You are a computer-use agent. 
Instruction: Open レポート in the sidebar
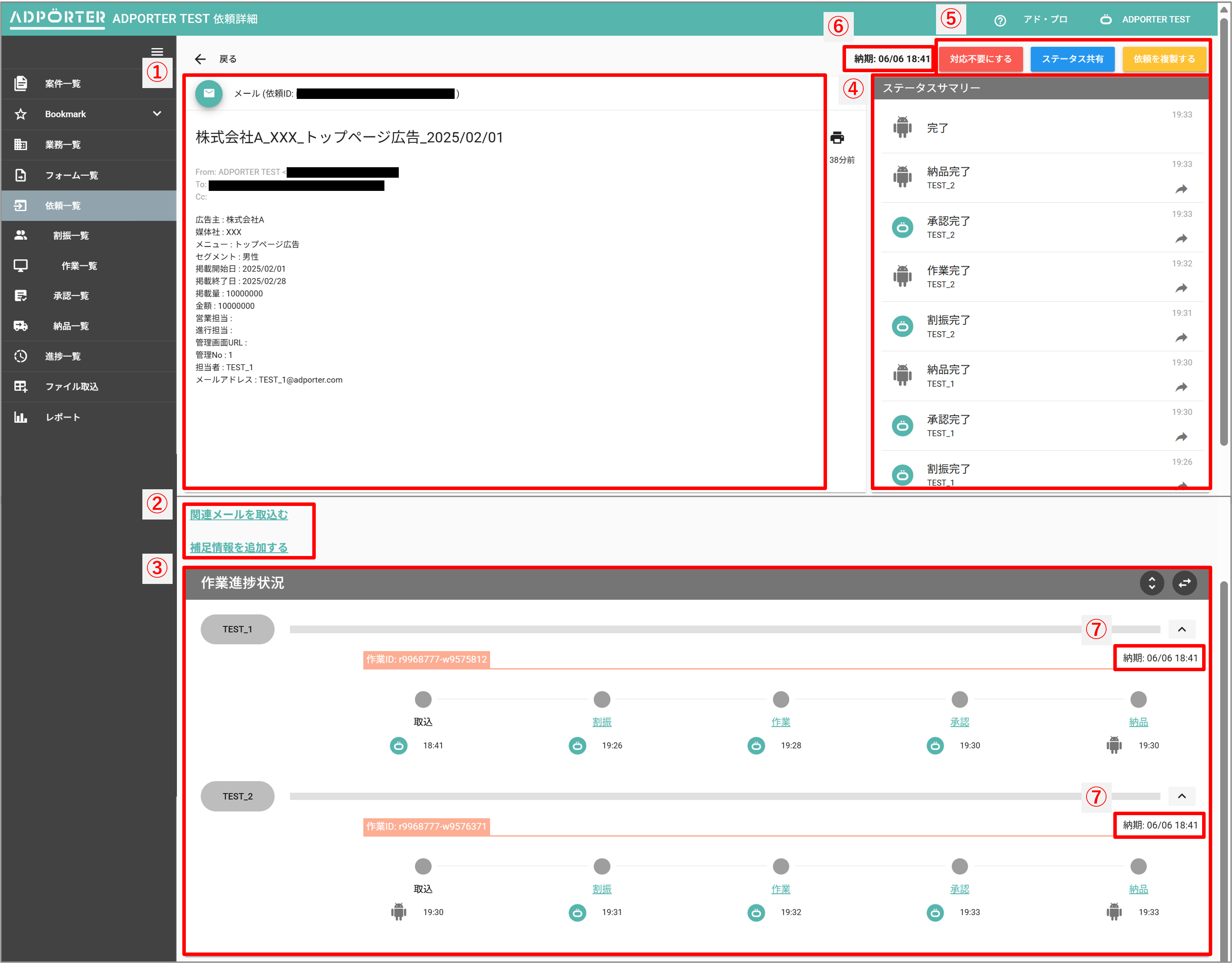tap(62, 417)
